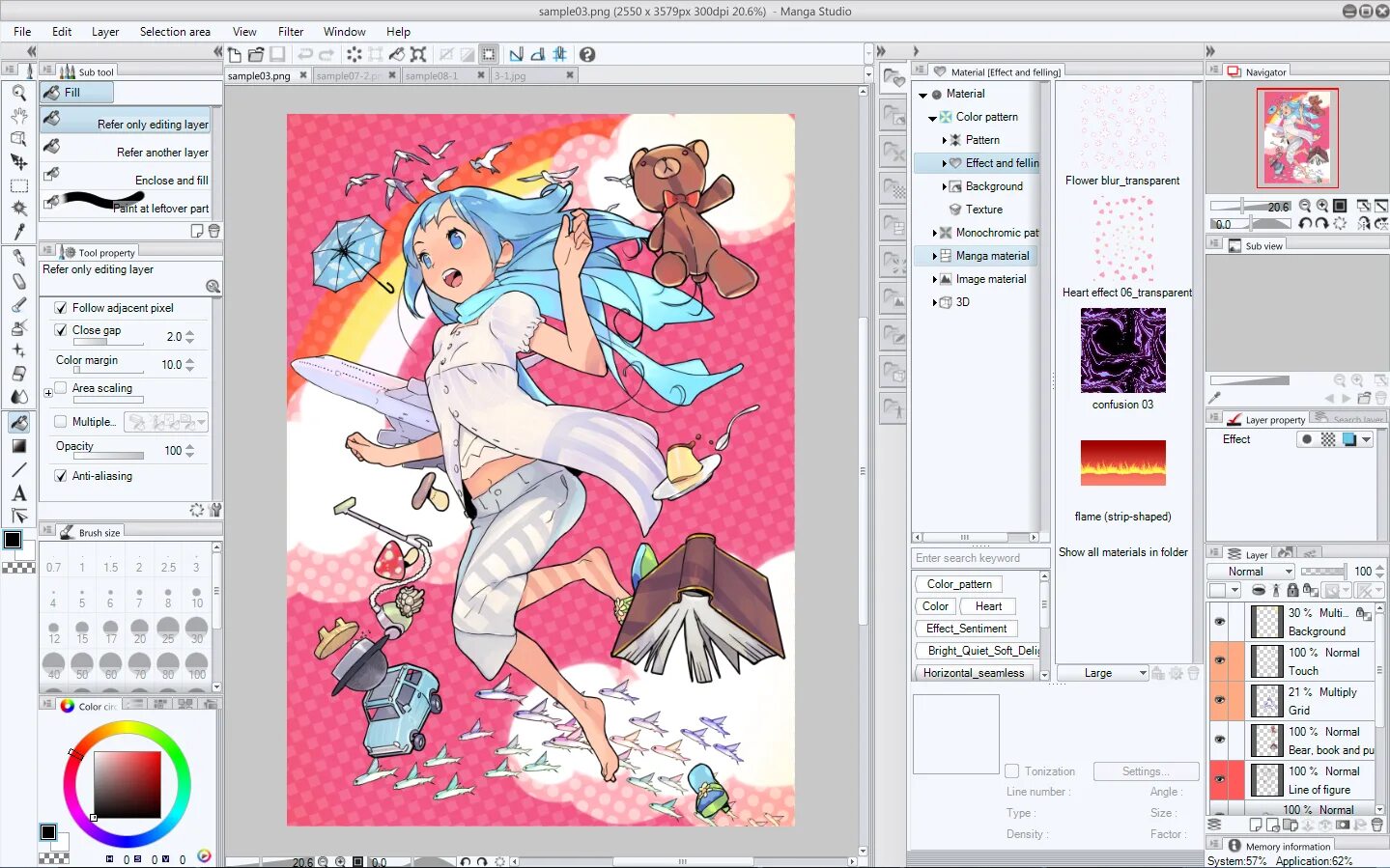The height and width of the screenshot is (868, 1390).
Task: Select the Magnifier zoom tool
Action: point(18,93)
